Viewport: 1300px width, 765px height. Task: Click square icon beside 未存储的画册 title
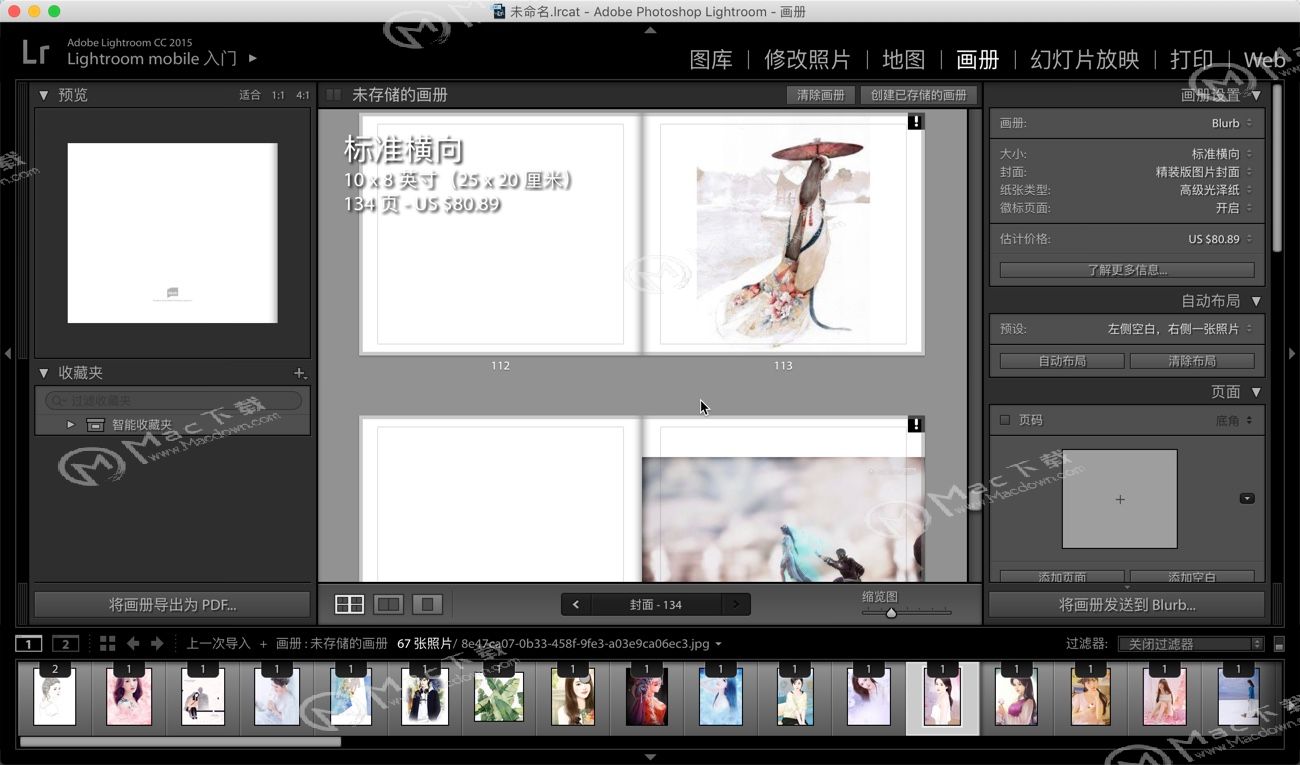tap(334, 95)
